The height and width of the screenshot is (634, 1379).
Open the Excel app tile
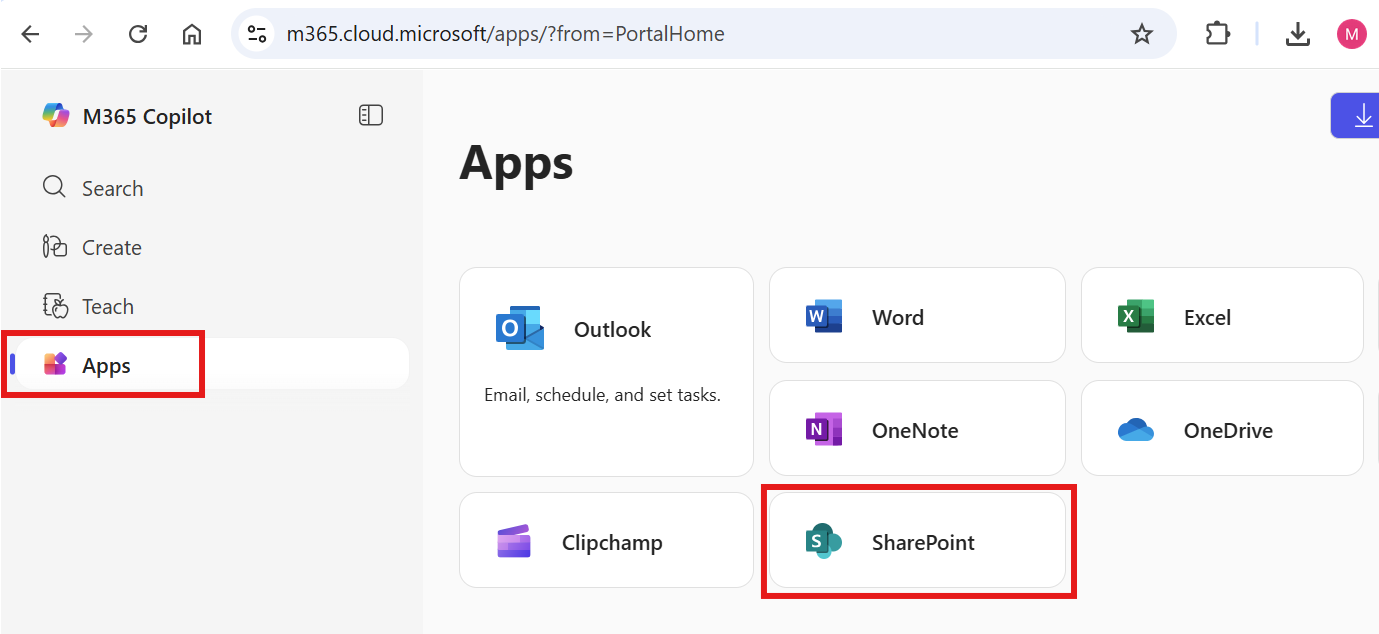1221,317
